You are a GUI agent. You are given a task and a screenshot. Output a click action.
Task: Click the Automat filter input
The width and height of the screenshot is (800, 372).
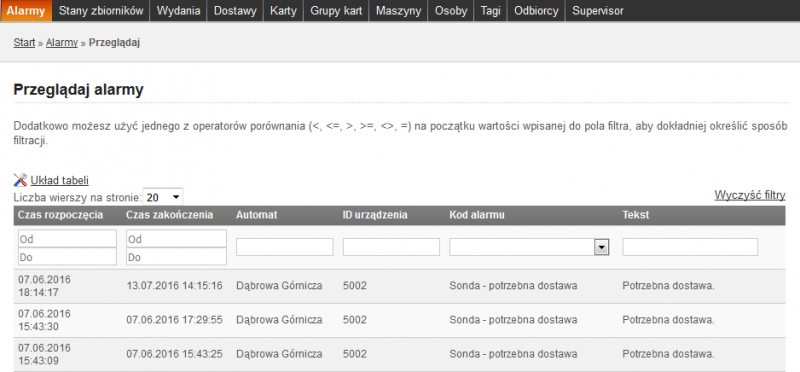click(x=285, y=247)
